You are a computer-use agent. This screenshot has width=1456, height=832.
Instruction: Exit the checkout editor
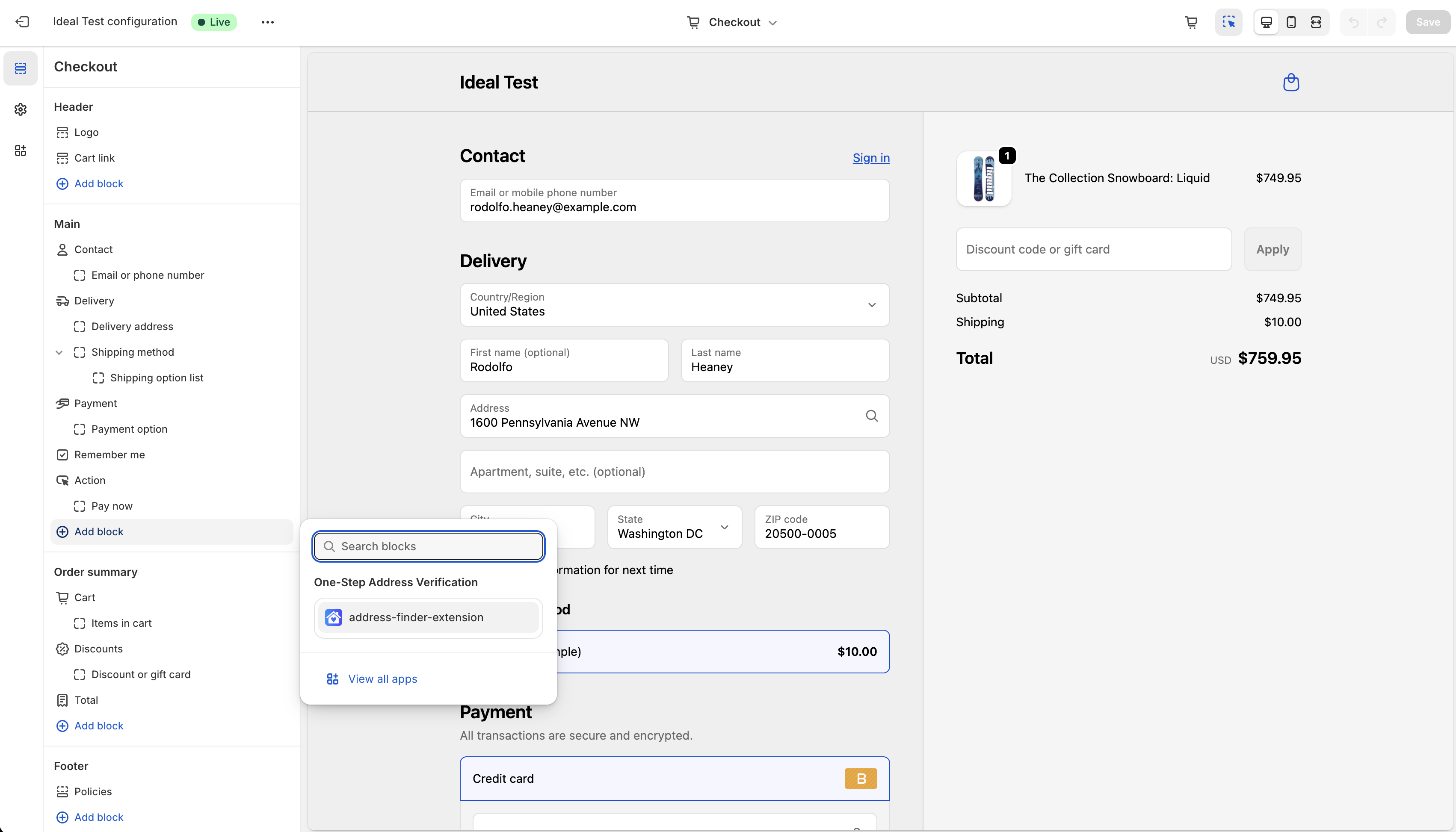click(23, 22)
